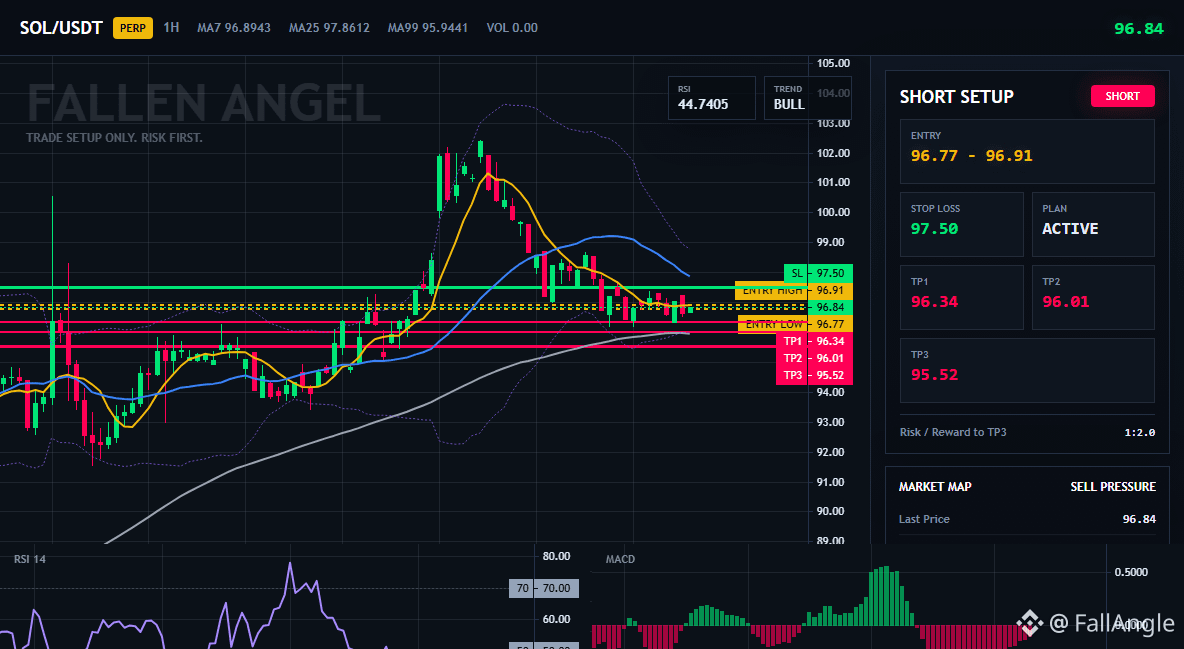Click the green SL 97.50 chart tag
This screenshot has width=1184, height=649.
819,273
